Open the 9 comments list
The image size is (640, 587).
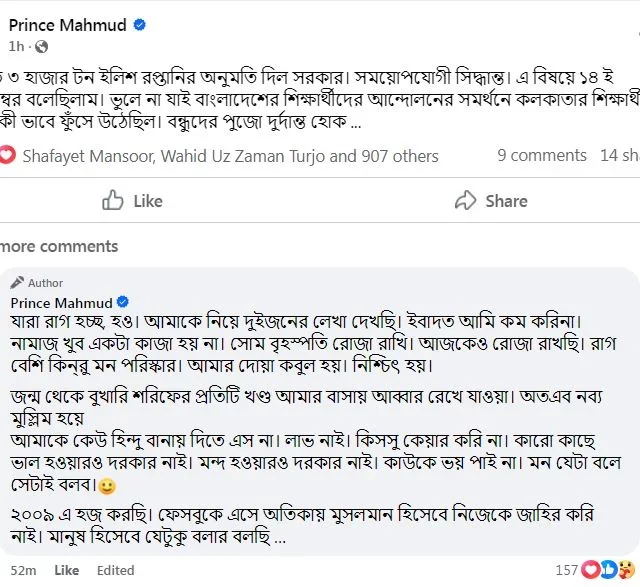tap(542, 156)
